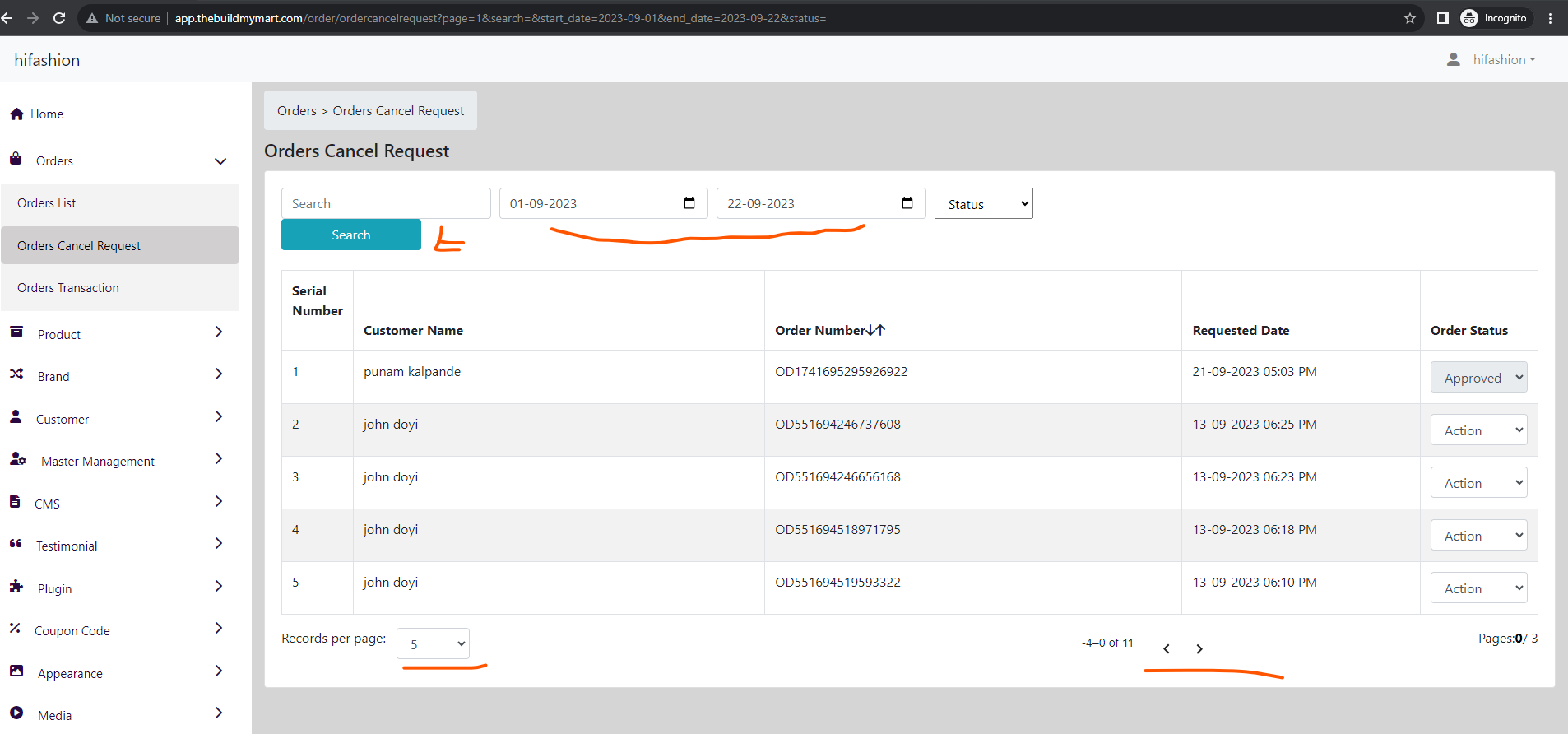The width and height of the screenshot is (1568, 734).
Task: Click the Testimonial quote icon
Action: (x=16, y=543)
